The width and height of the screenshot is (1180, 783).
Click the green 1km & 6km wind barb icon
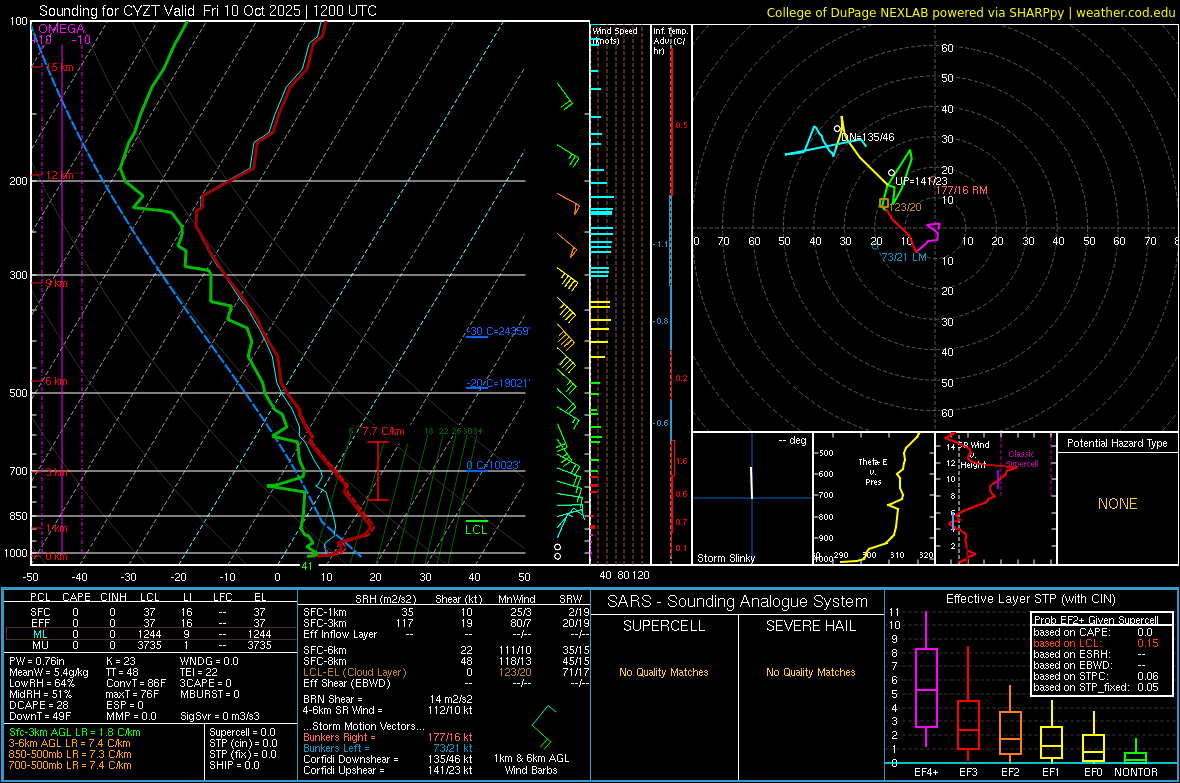(543, 727)
